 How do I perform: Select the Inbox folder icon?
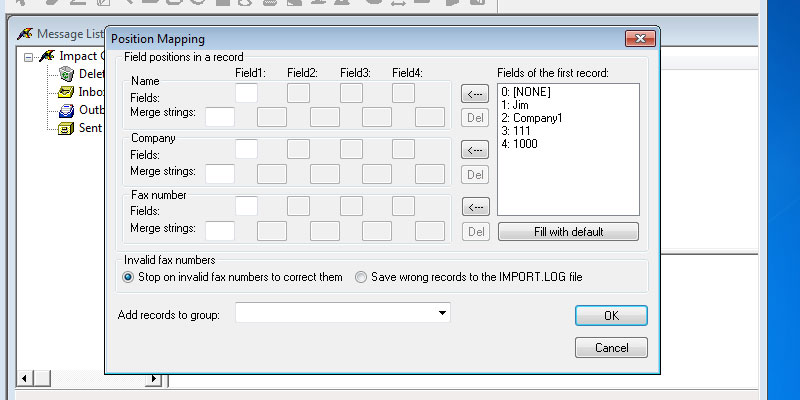(67, 92)
